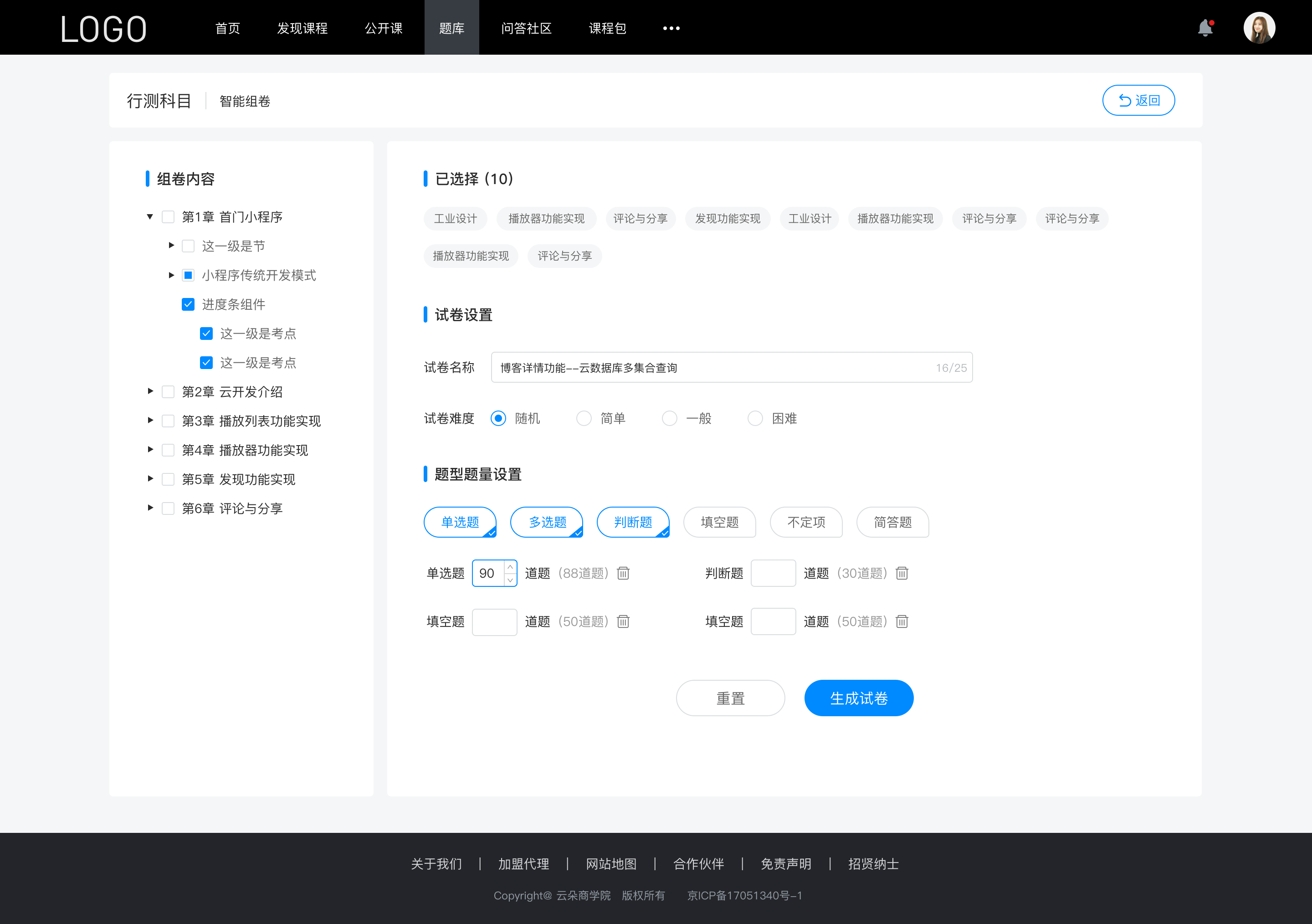Toggle the 这一级是考点 first checkbox
This screenshot has height=924, width=1312.
click(205, 334)
